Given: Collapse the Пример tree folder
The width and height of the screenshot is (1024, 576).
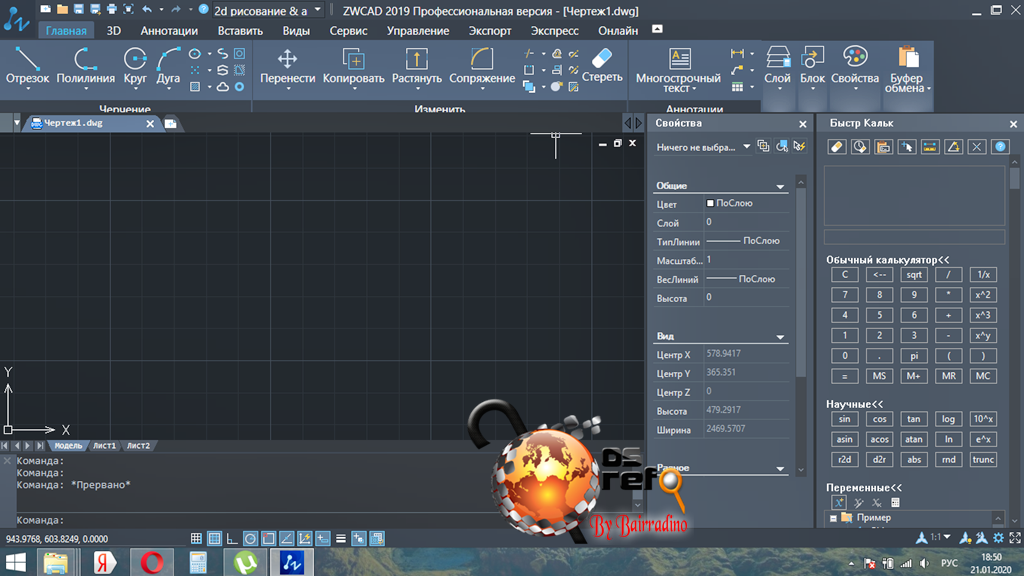Looking at the screenshot, I should click(833, 518).
